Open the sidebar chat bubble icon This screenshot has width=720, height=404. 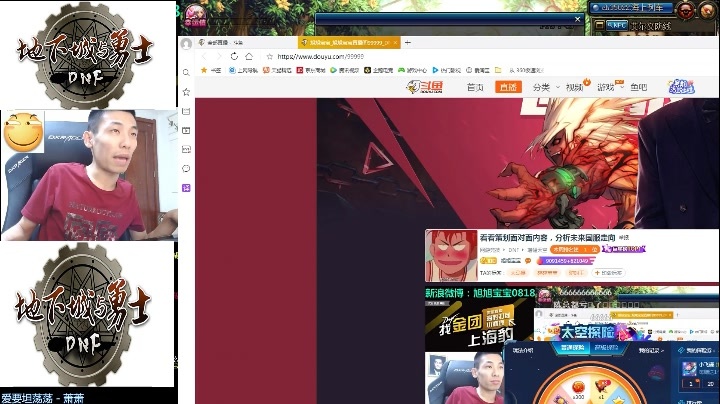tap(186, 168)
